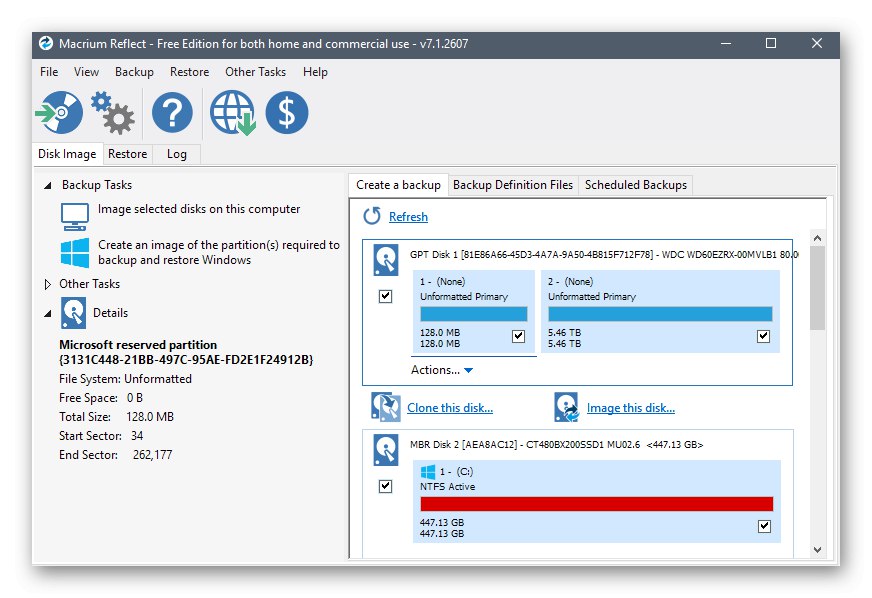Screen dimensions: 872x598
Task: Click the red usage bar of C: partition
Action: click(x=597, y=504)
